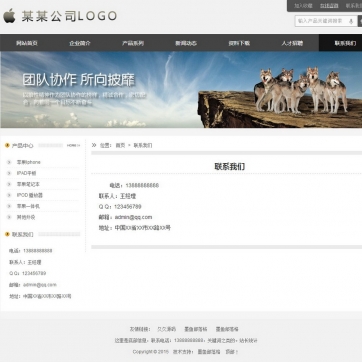Click the sidebar admin@qq.com email
Screen dimensions: 362x362
pyautogui.click(x=40, y=285)
